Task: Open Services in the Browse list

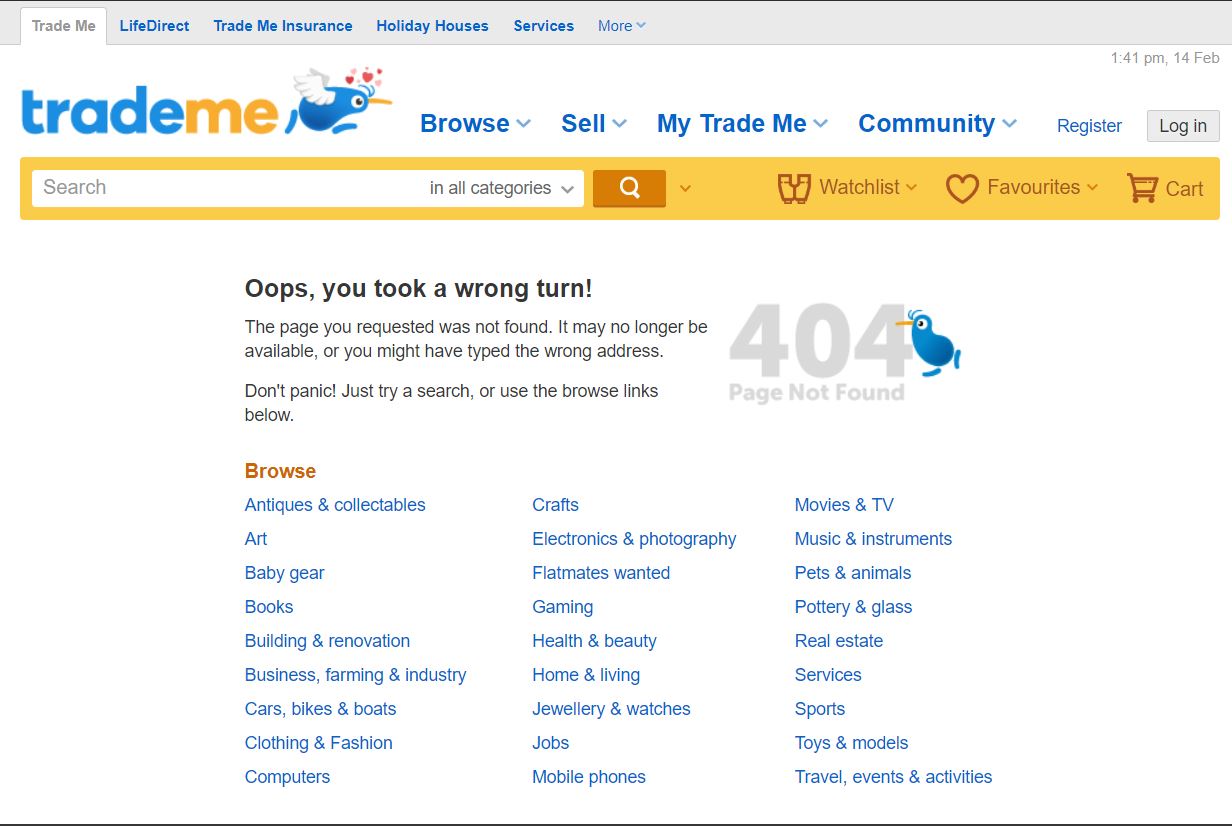Action: point(828,675)
